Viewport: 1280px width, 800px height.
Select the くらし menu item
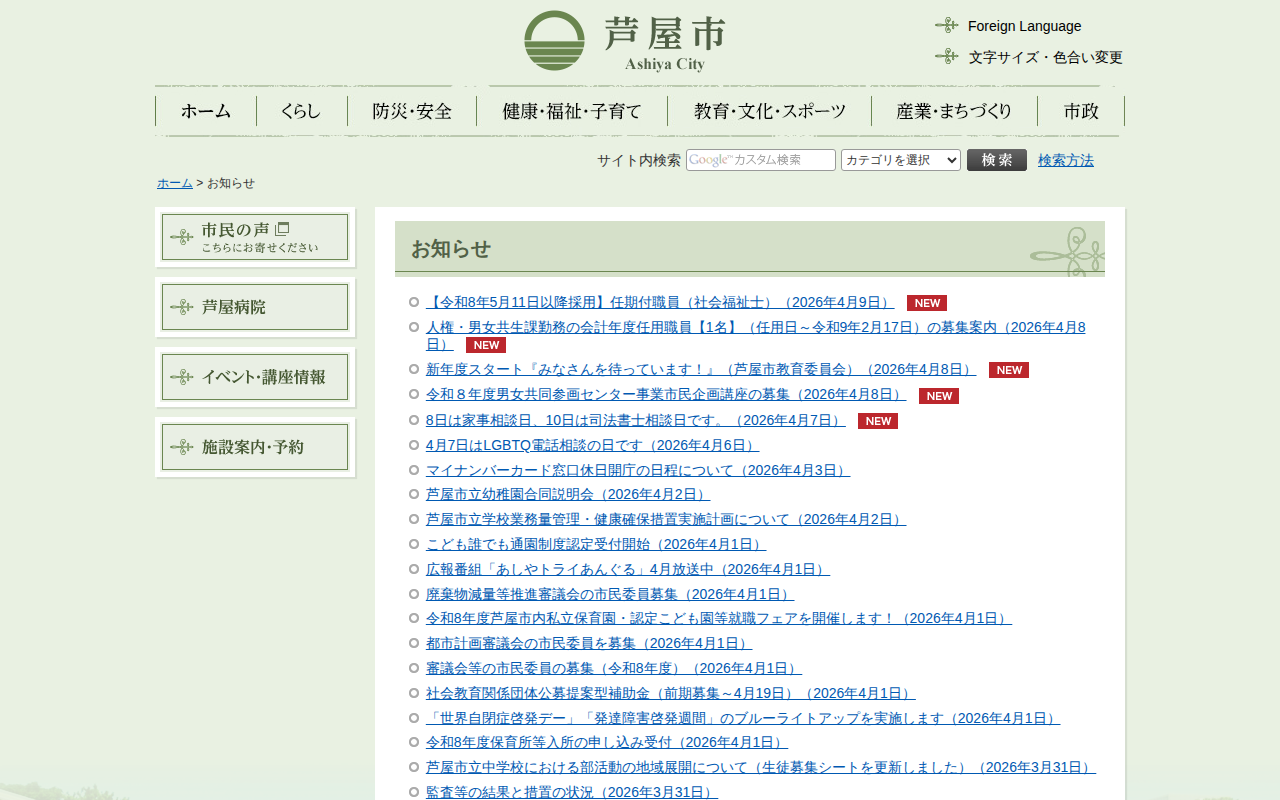tap(301, 111)
